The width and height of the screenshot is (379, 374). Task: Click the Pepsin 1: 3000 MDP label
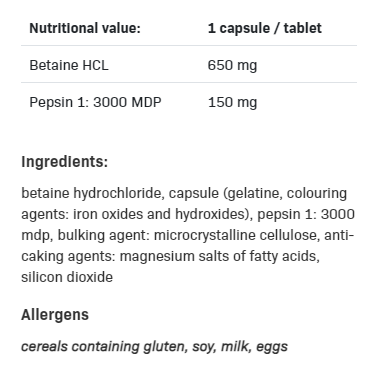(x=95, y=102)
